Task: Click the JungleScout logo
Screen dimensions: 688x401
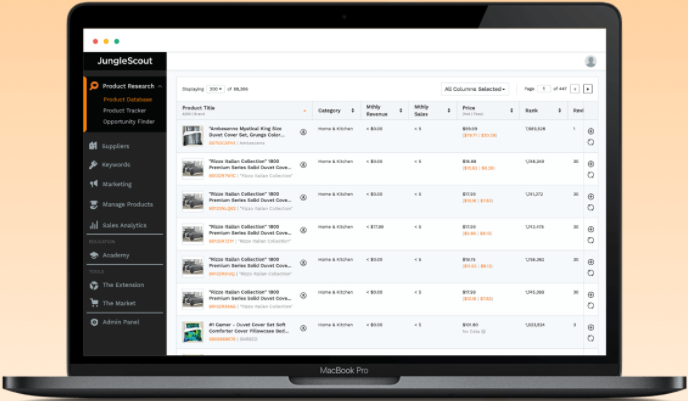Action: [125, 61]
